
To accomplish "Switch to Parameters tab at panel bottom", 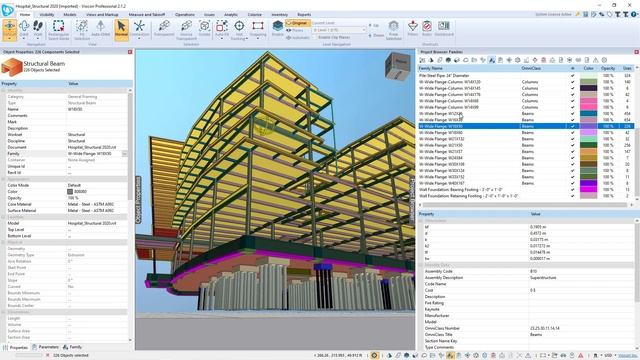I will click(x=46, y=347).
